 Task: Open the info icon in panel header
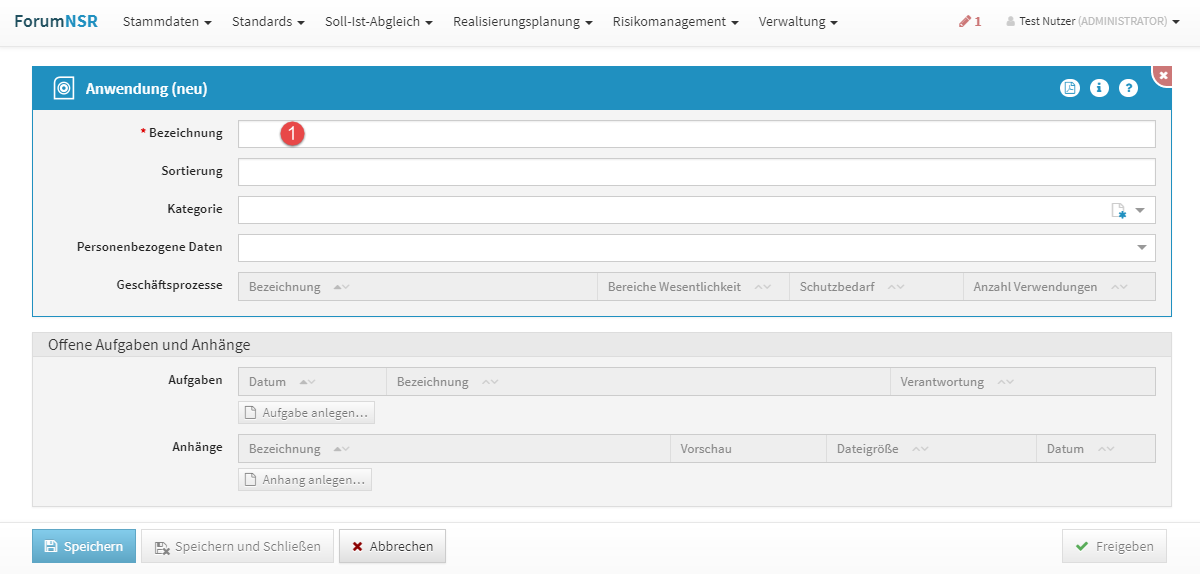1099,88
